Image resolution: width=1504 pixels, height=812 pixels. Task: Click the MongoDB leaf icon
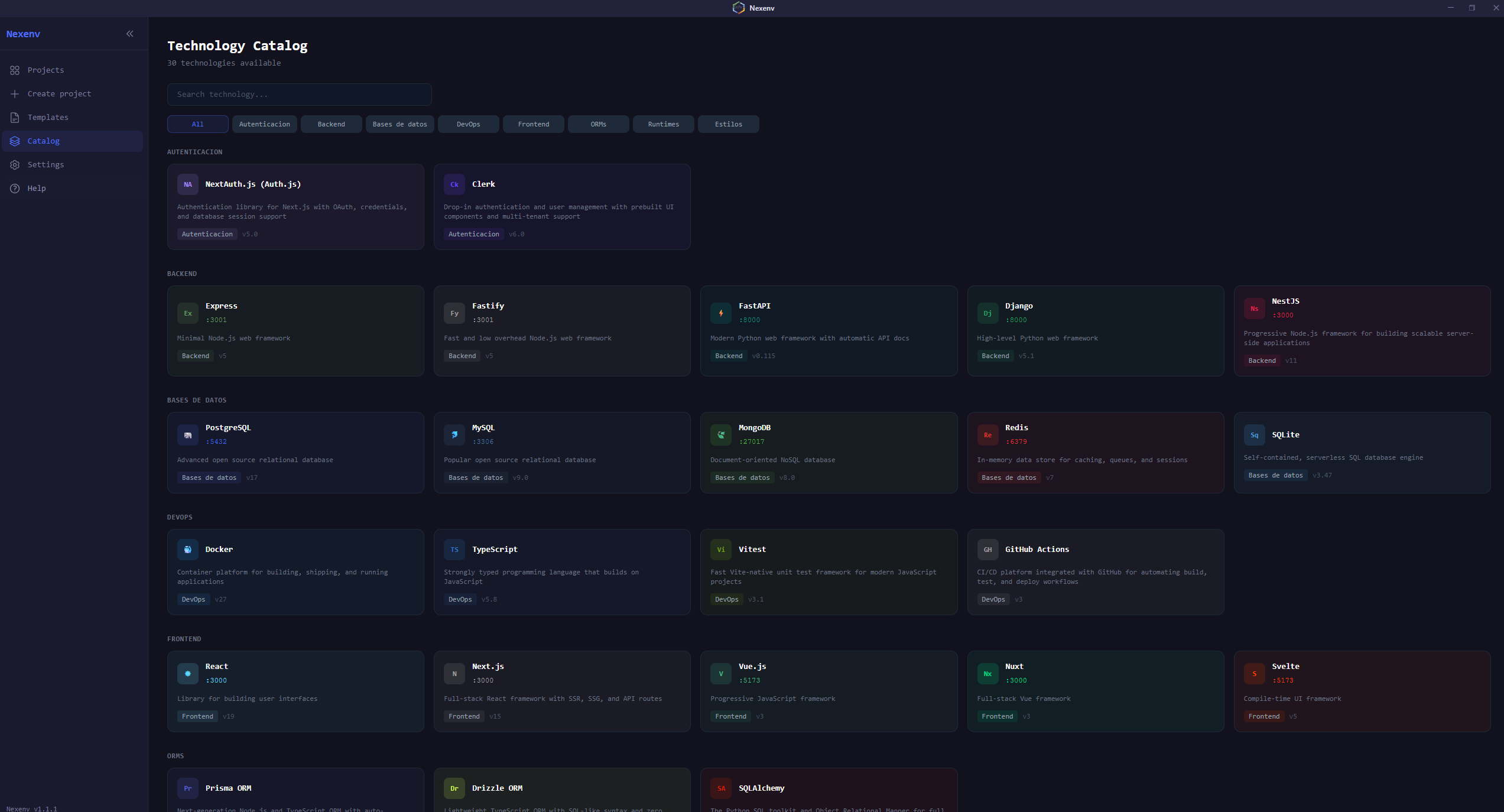pyautogui.click(x=721, y=435)
